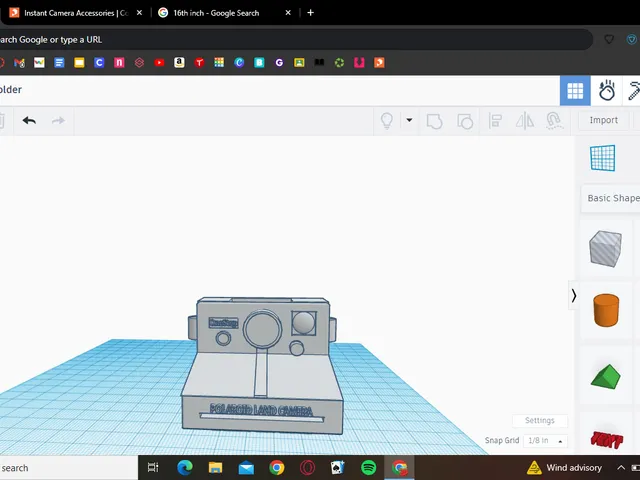Screen dimensions: 640x480
Task: Expand the system tray hidden icons
Action: click(x=621, y=467)
